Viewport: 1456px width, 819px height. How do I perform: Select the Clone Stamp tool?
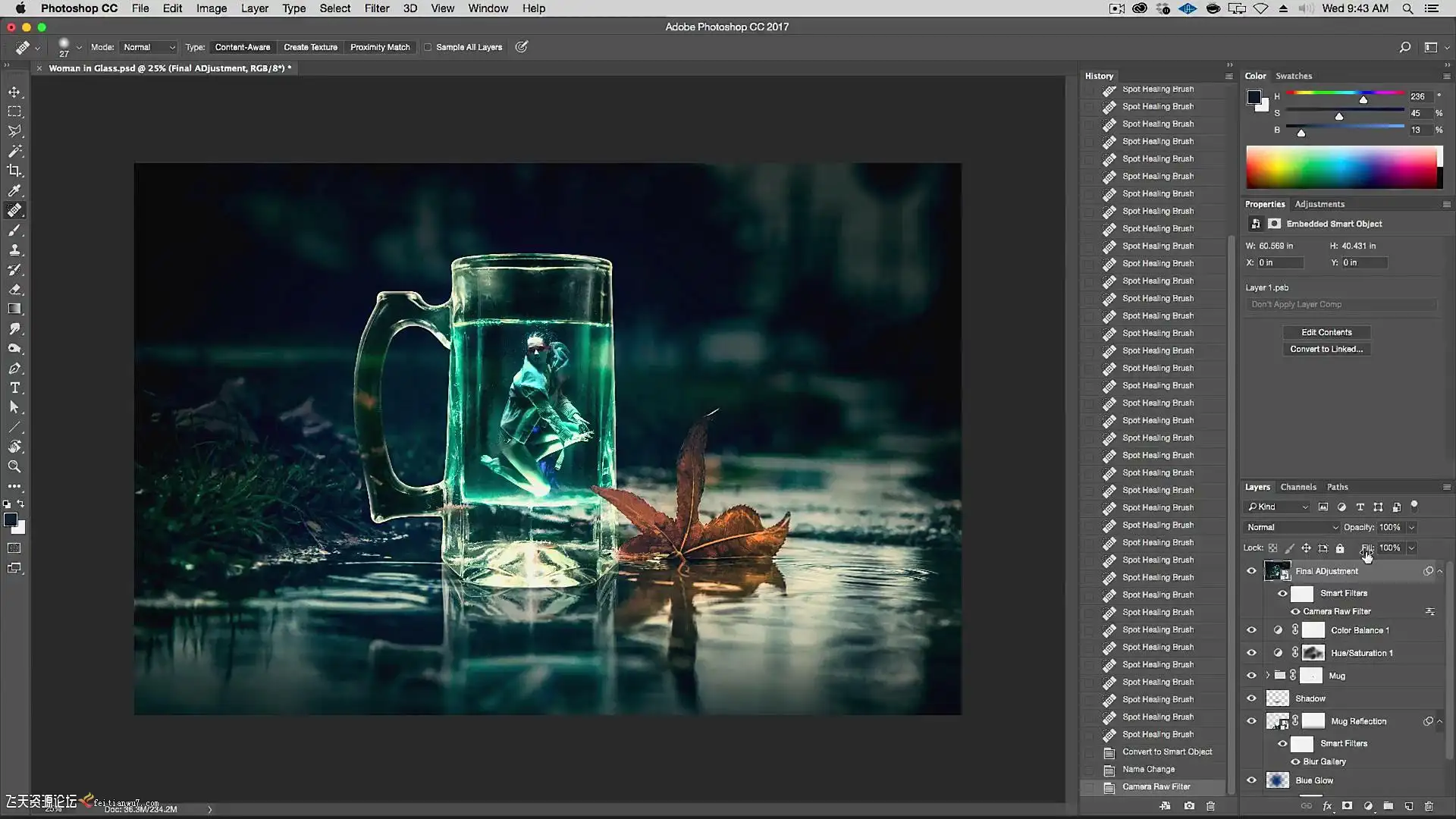pyautogui.click(x=14, y=249)
